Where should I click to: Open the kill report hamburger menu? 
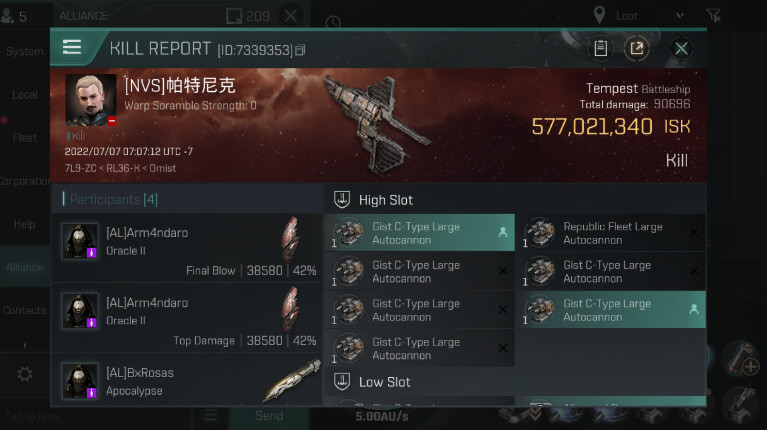click(72, 47)
